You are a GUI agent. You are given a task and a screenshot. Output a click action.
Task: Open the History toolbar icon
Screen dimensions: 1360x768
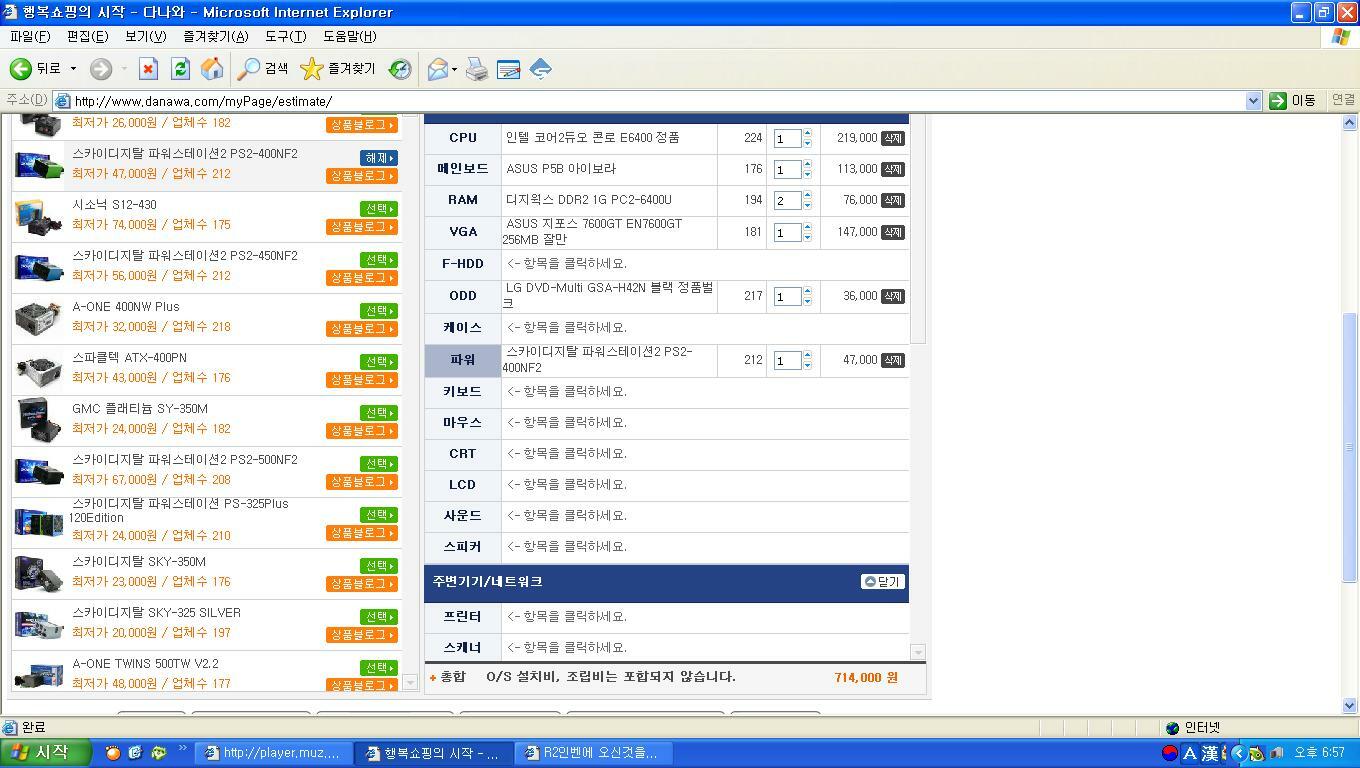click(400, 69)
